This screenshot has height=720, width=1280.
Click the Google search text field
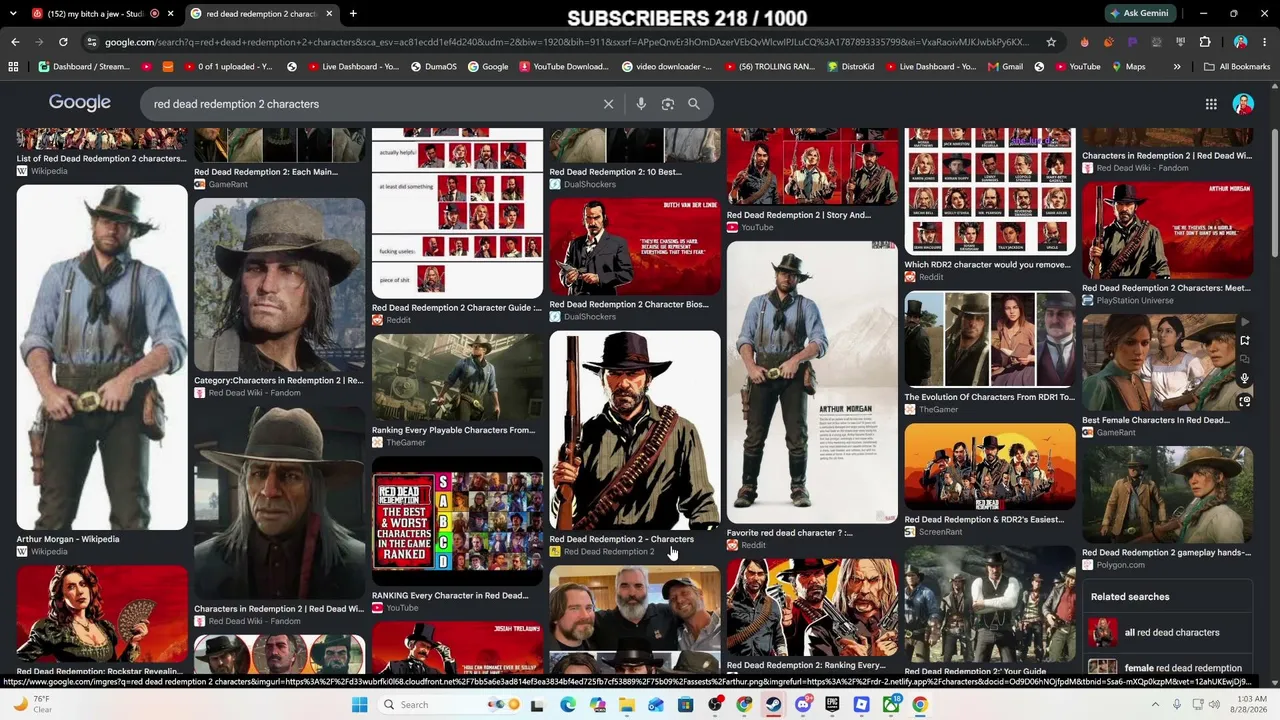click(370, 104)
